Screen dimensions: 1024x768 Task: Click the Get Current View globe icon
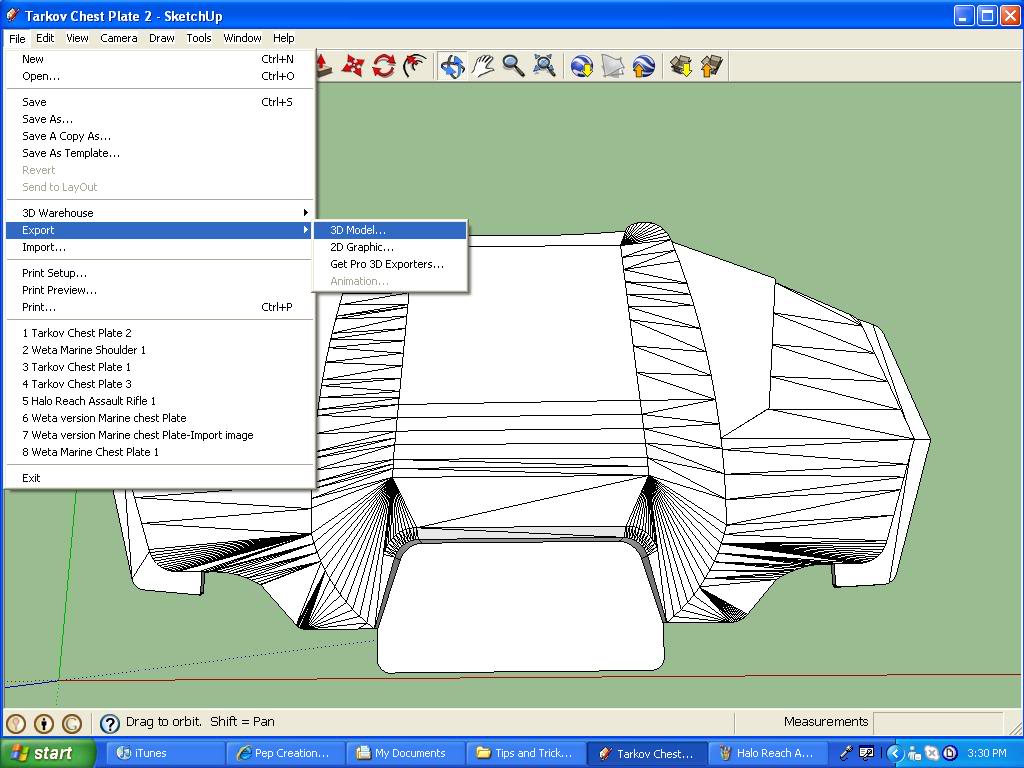pyautogui.click(x=582, y=65)
